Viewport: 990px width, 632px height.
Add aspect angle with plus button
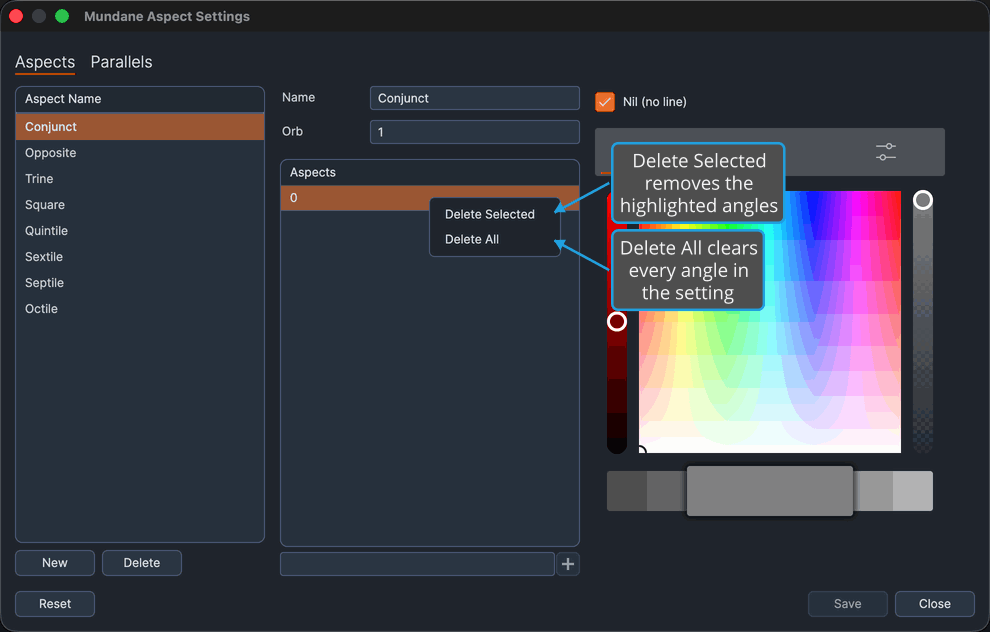tap(568, 564)
